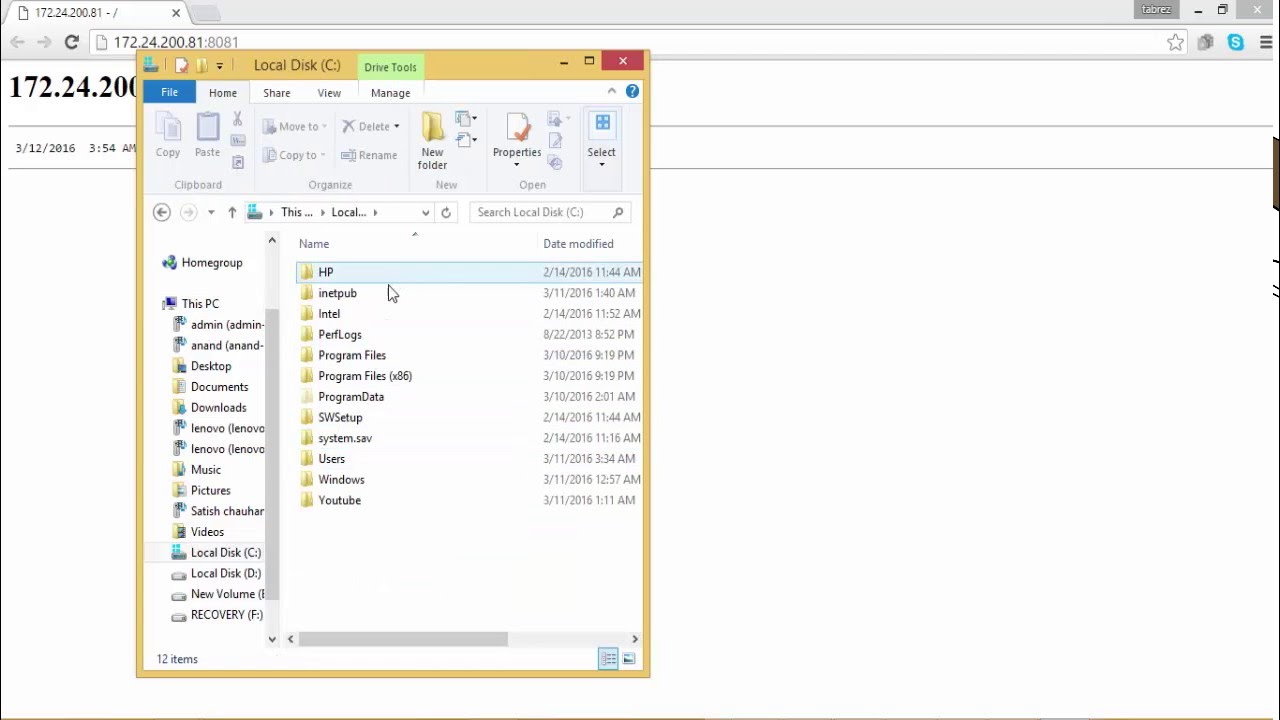Screen dimensions: 1280x720
Task: Open the Copy to dropdown
Action: click(294, 155)
